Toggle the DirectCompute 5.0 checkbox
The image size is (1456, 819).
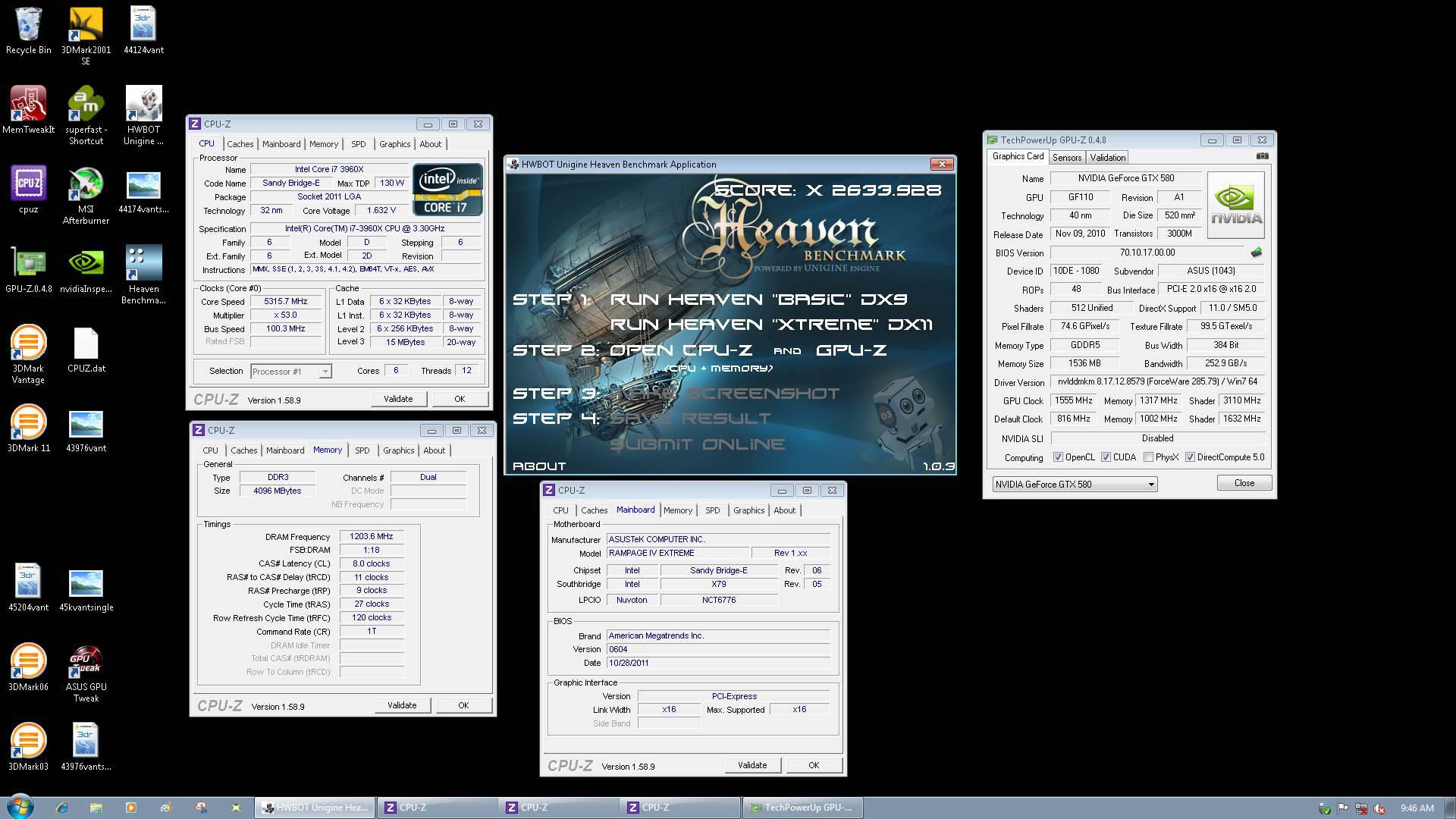click(x=1190, y=457)
